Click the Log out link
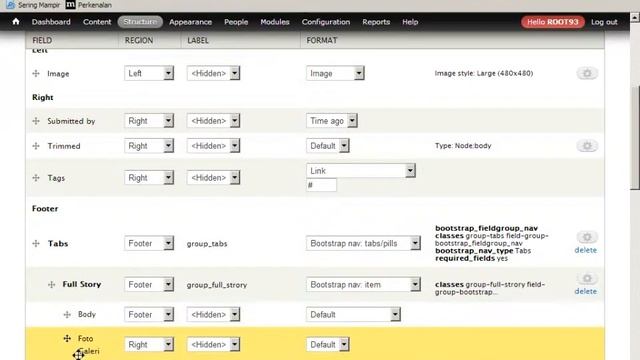 604,22
